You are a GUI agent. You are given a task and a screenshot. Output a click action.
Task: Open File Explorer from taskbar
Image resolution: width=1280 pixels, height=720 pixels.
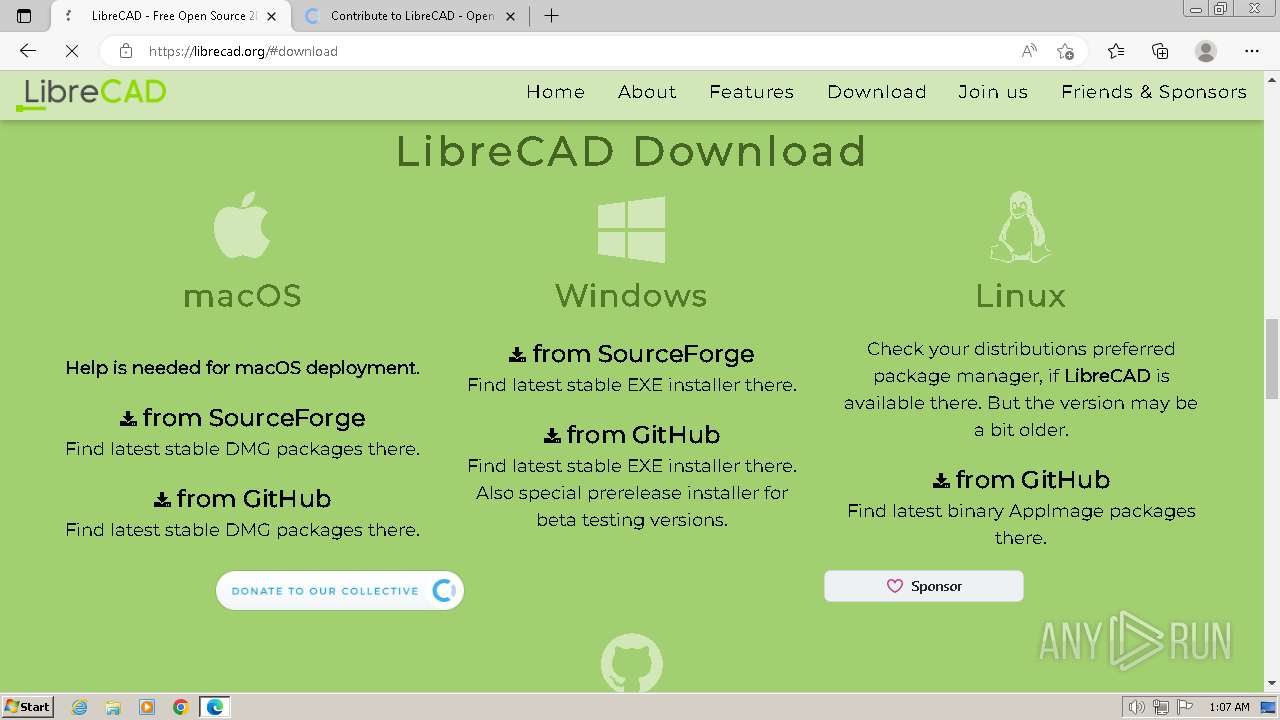click(x=113, y=707)
